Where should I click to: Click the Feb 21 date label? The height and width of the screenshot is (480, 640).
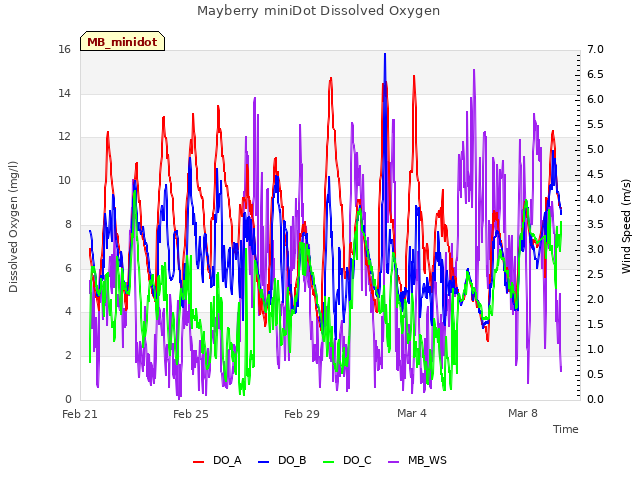click(x=80, y=414)
